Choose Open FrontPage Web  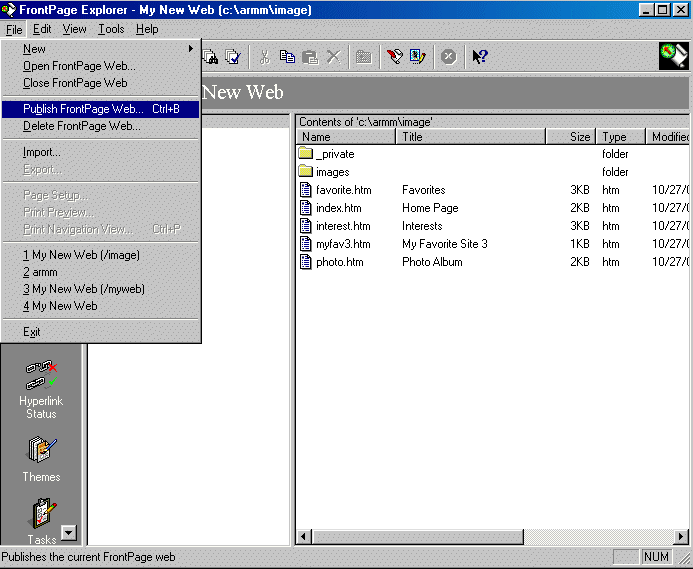tap(101, 66)
